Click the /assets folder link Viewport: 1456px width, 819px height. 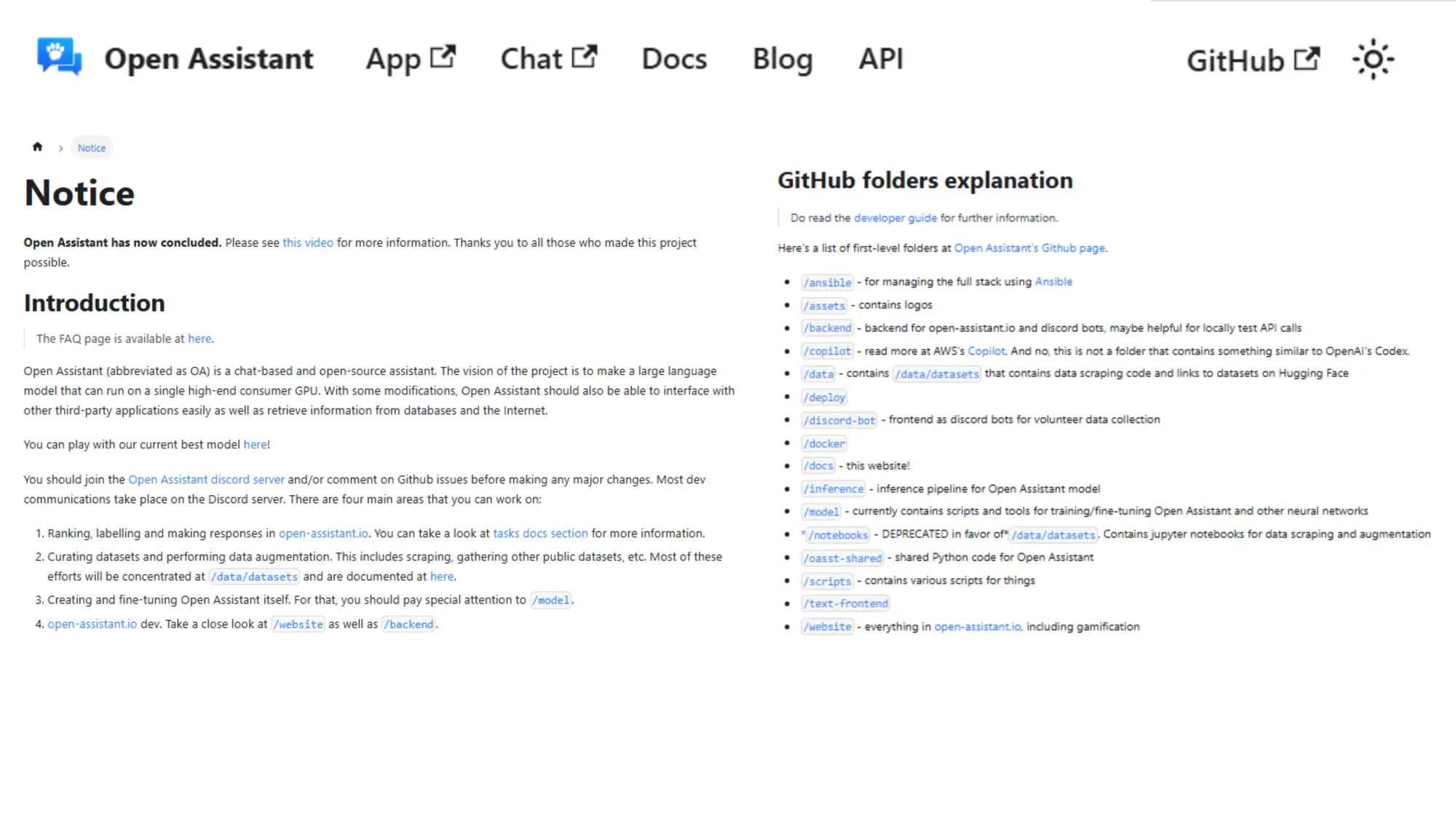coord(824,306)
